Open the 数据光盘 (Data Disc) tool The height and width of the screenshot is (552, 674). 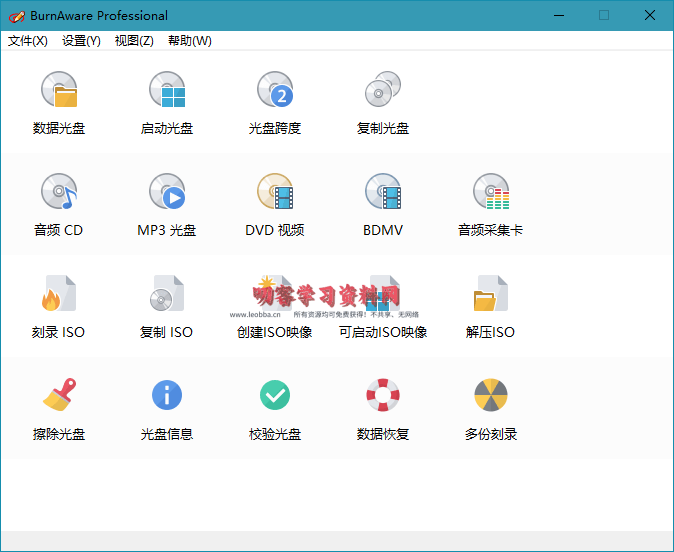coord(59,91)
